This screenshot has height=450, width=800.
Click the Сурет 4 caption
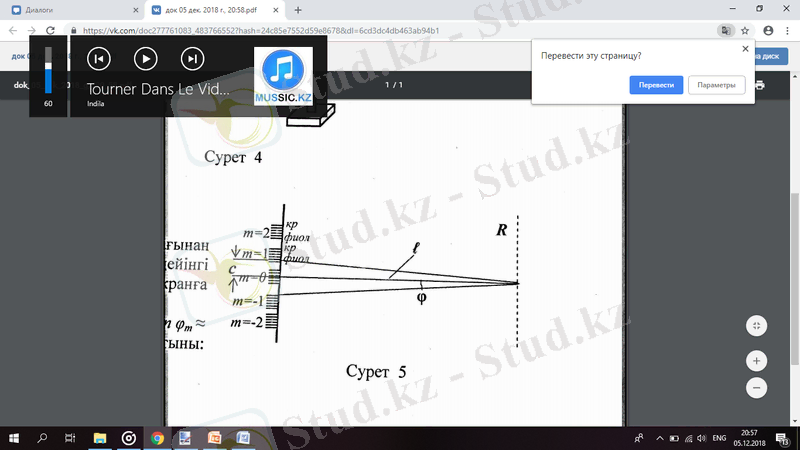click(233, 157)
